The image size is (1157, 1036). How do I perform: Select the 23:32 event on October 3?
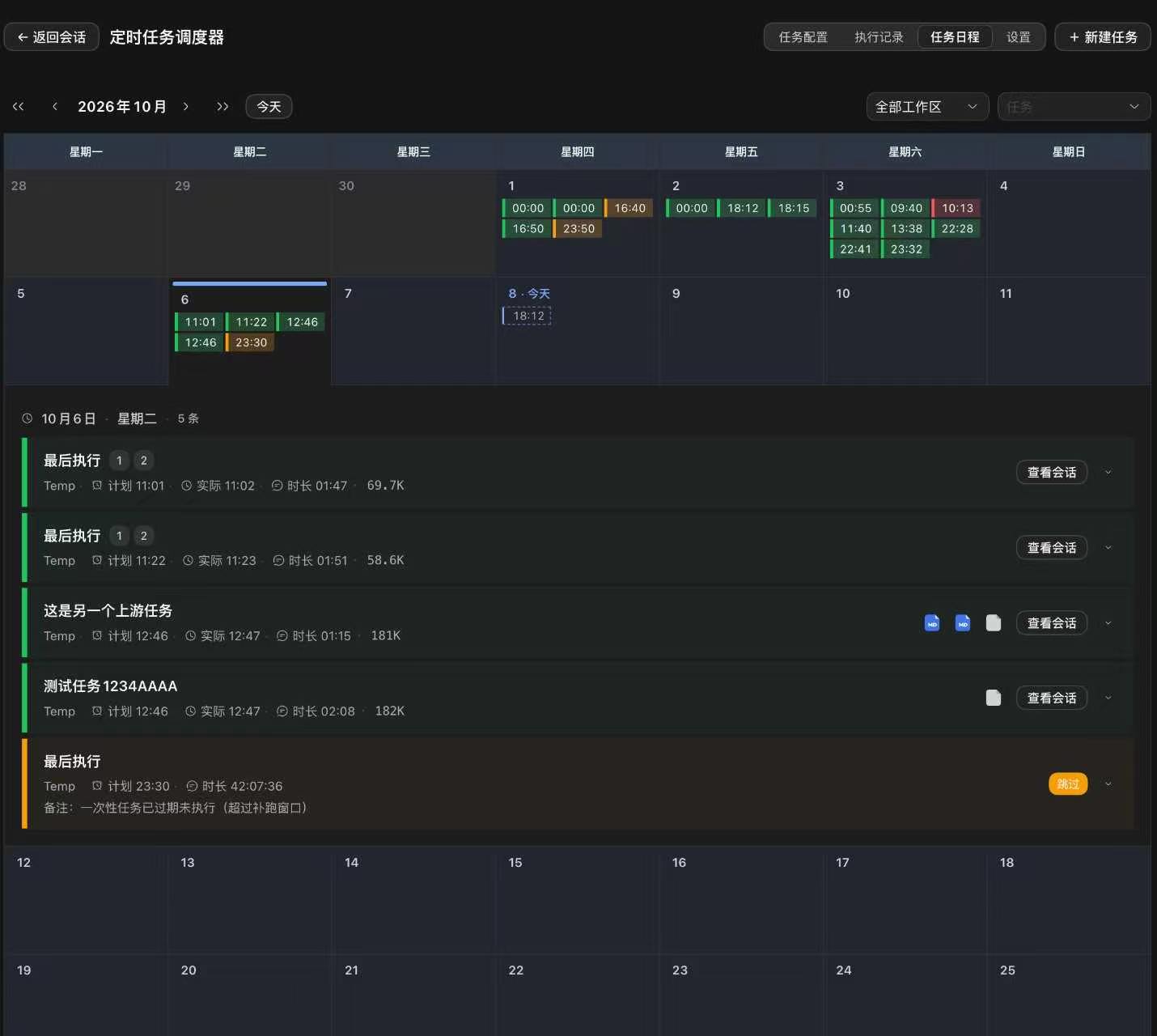tap(905, 249)
